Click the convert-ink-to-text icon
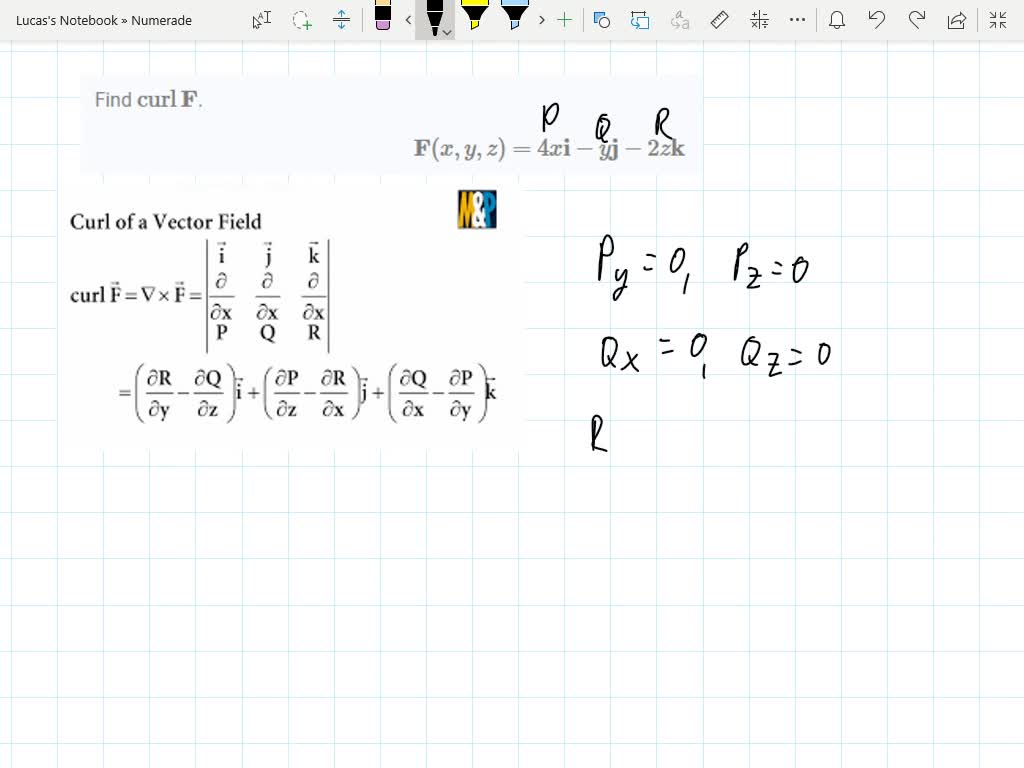This screenshot has height=768, width=1024. click(x=681, y=20)
